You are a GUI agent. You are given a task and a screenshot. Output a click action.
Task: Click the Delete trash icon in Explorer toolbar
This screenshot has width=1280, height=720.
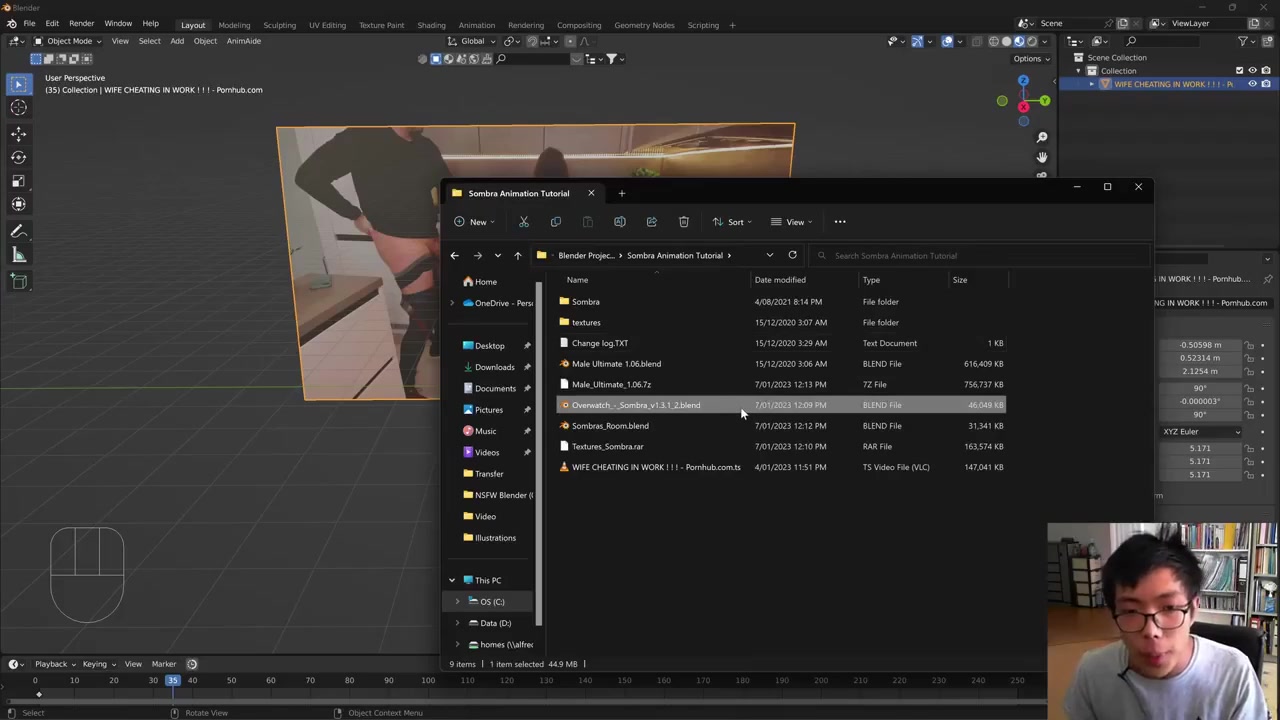point(684,222)
